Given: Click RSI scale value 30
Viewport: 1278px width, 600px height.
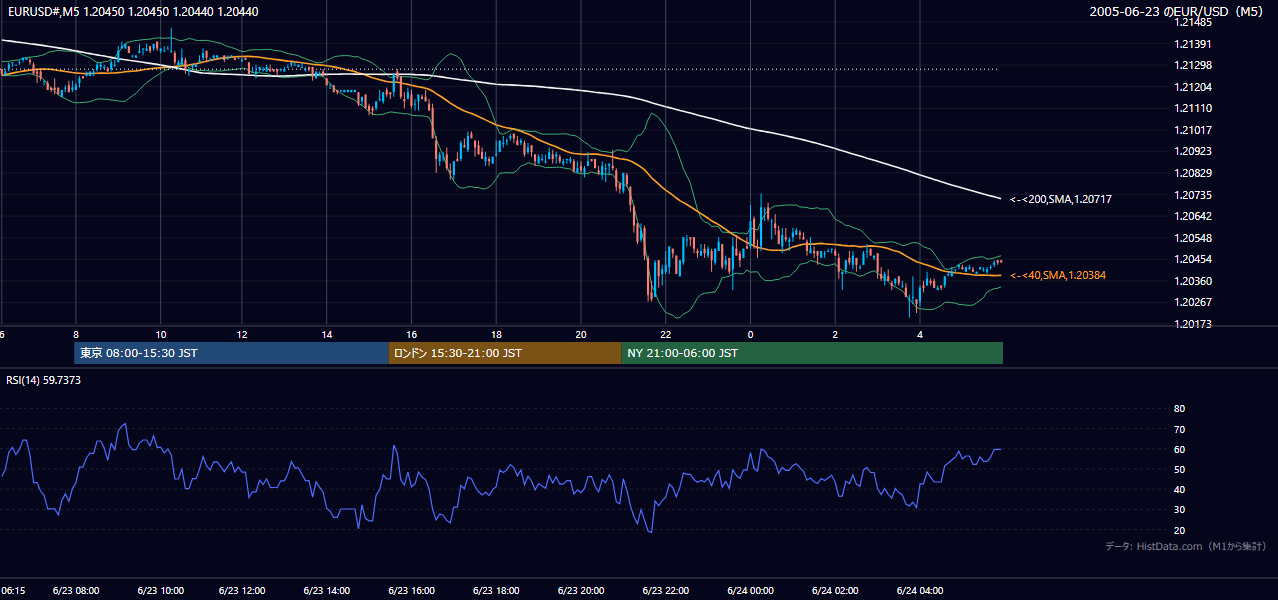Looking at the screenshot, I should pos(1179,510).
